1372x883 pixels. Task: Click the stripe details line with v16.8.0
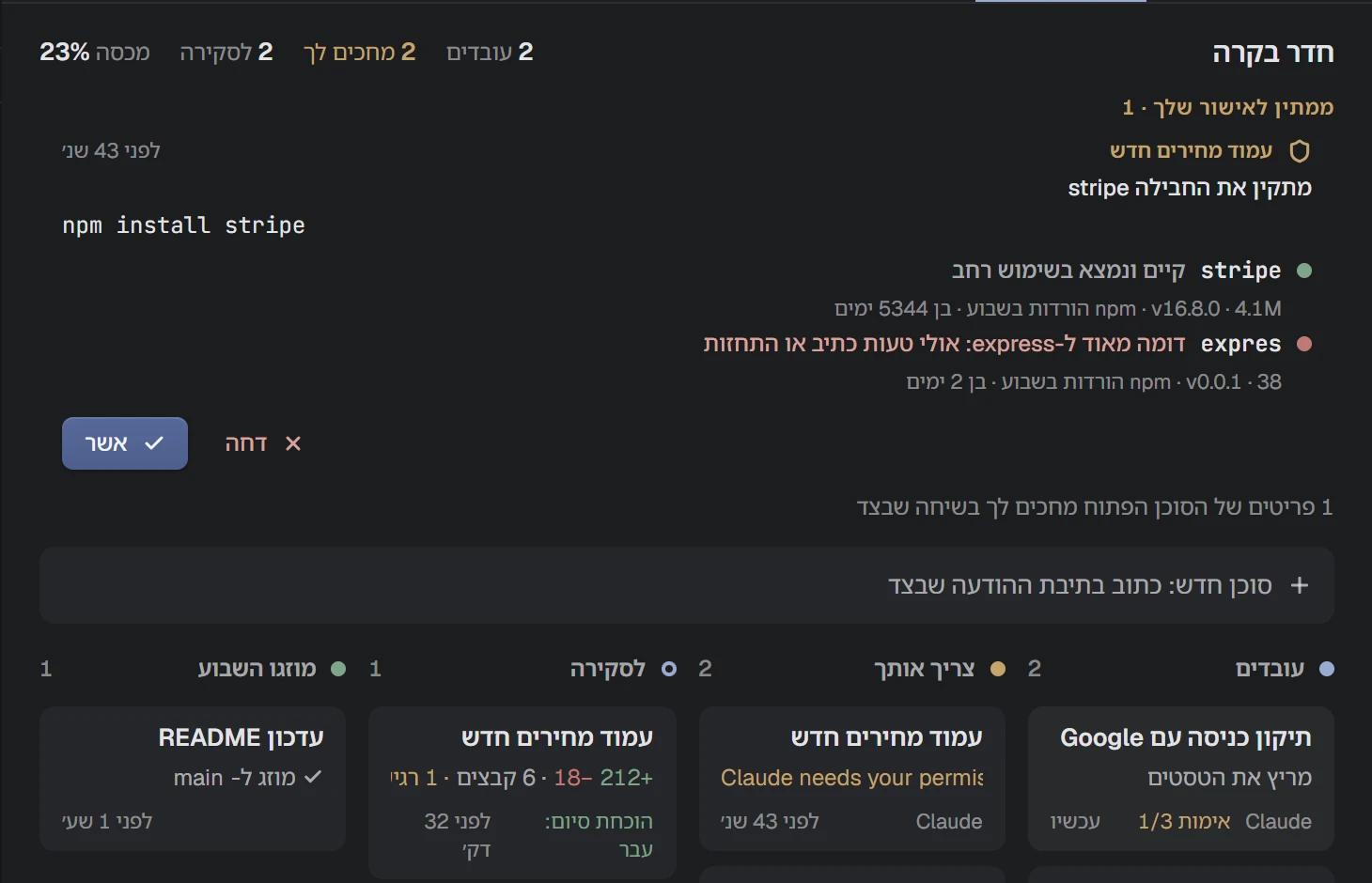[x=1058, y=308]
